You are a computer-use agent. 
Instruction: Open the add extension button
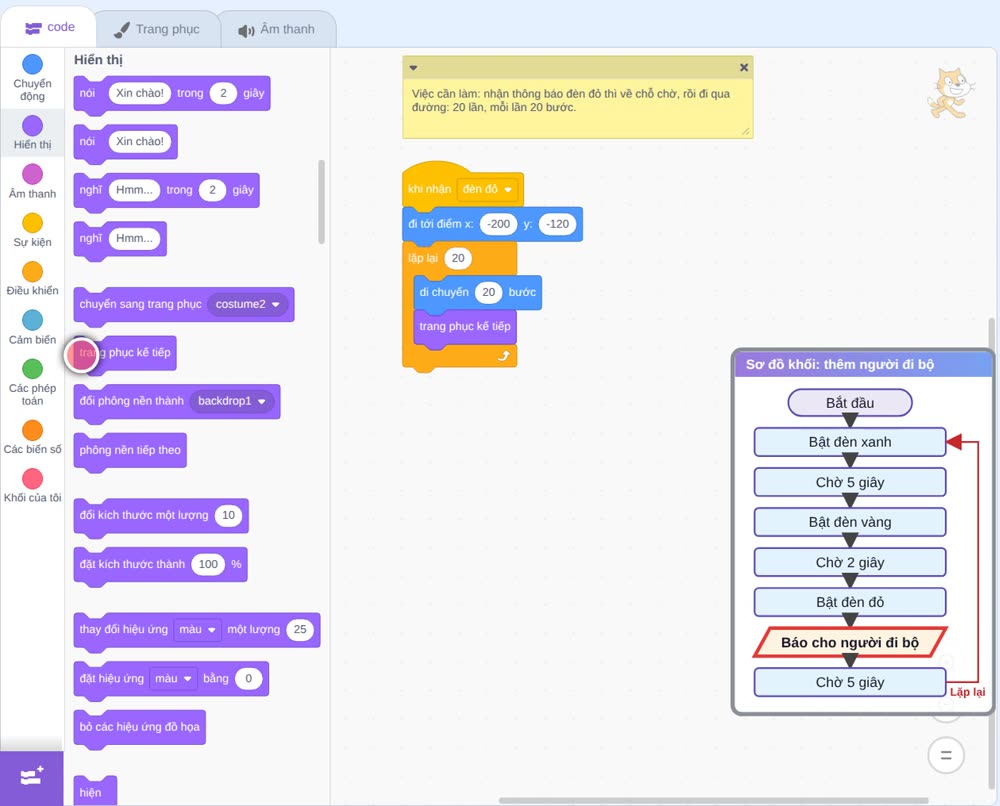[32, 777]
